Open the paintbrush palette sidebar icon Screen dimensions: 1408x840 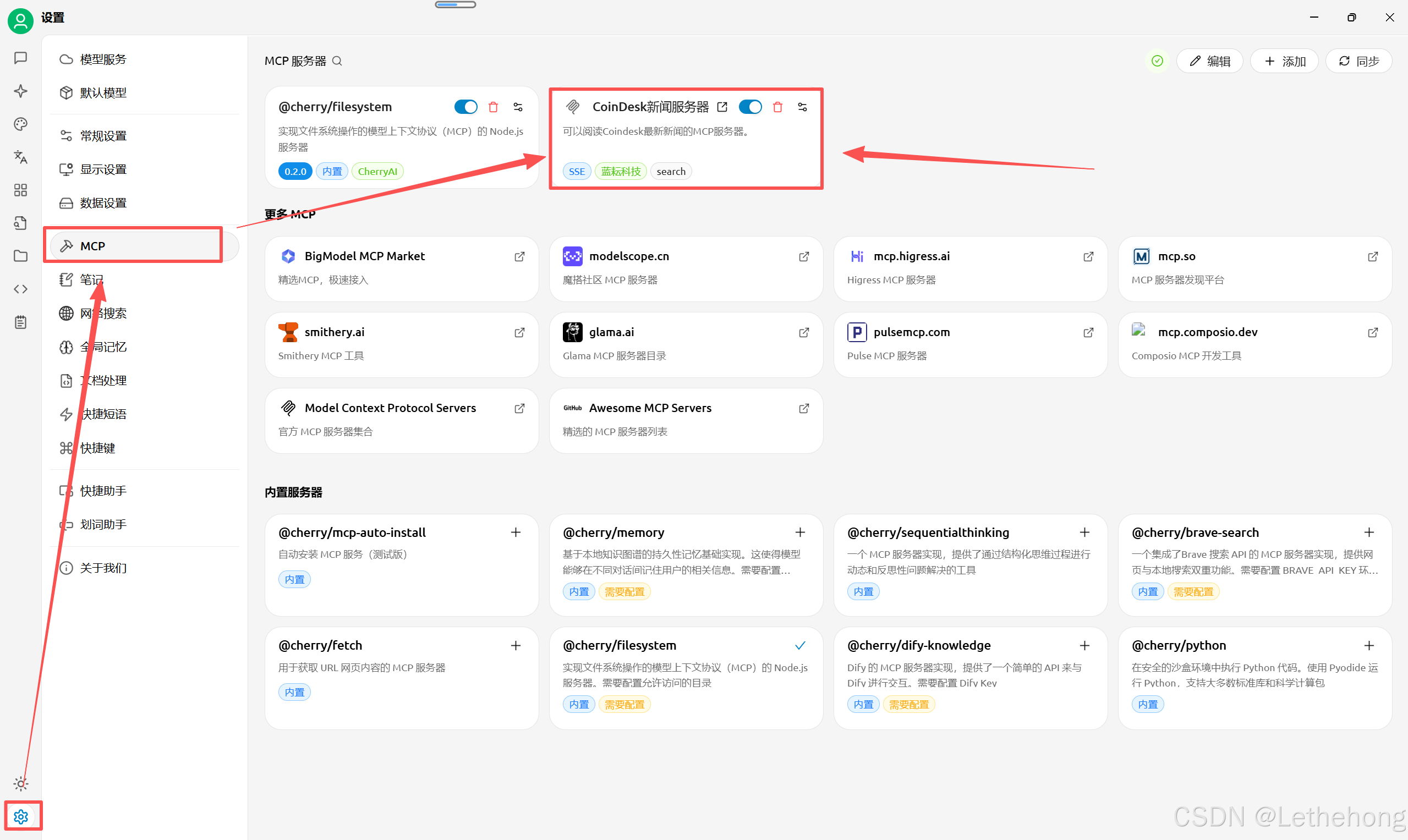20,124
